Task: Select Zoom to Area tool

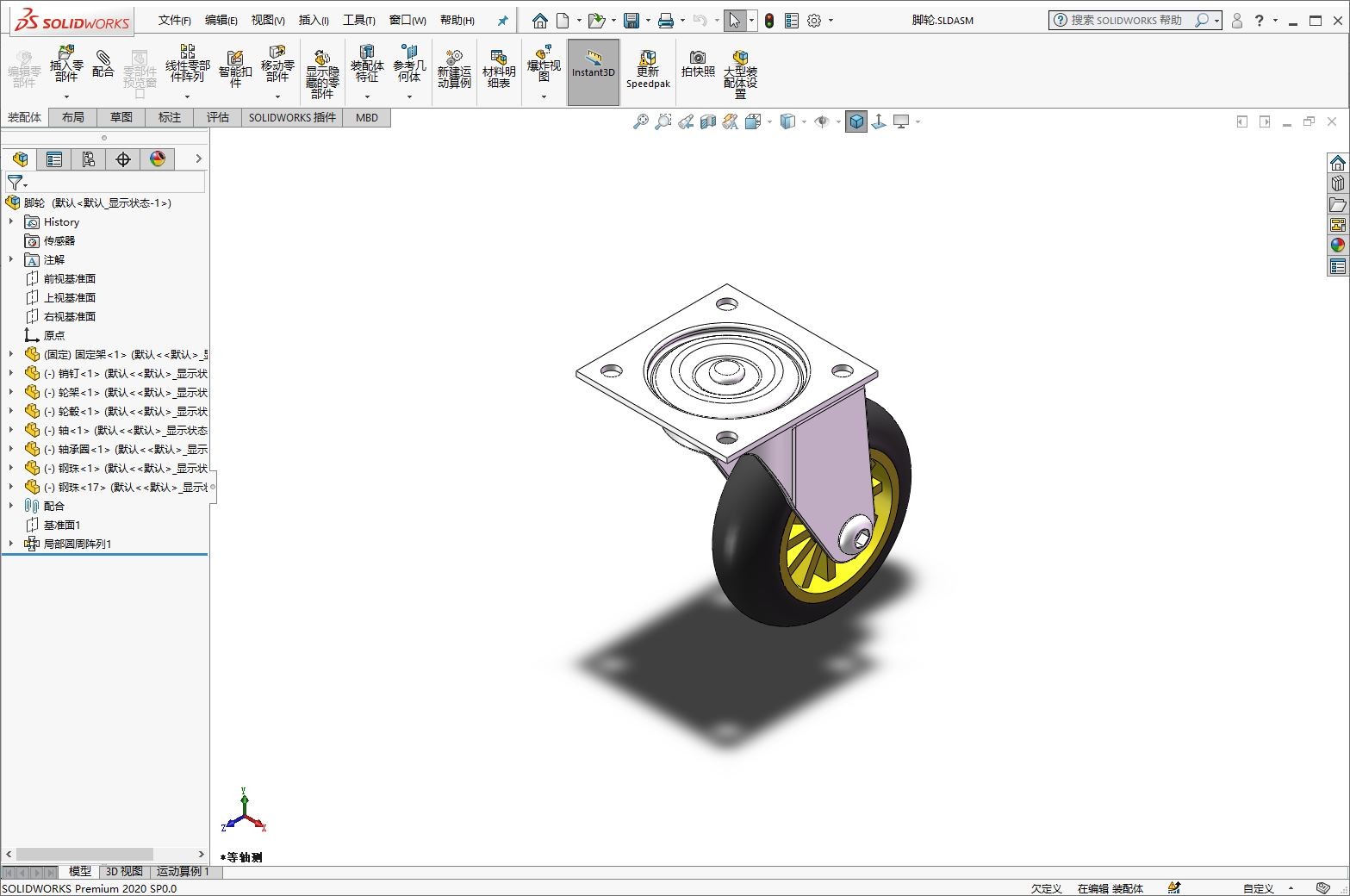Action: coord(663,121)
